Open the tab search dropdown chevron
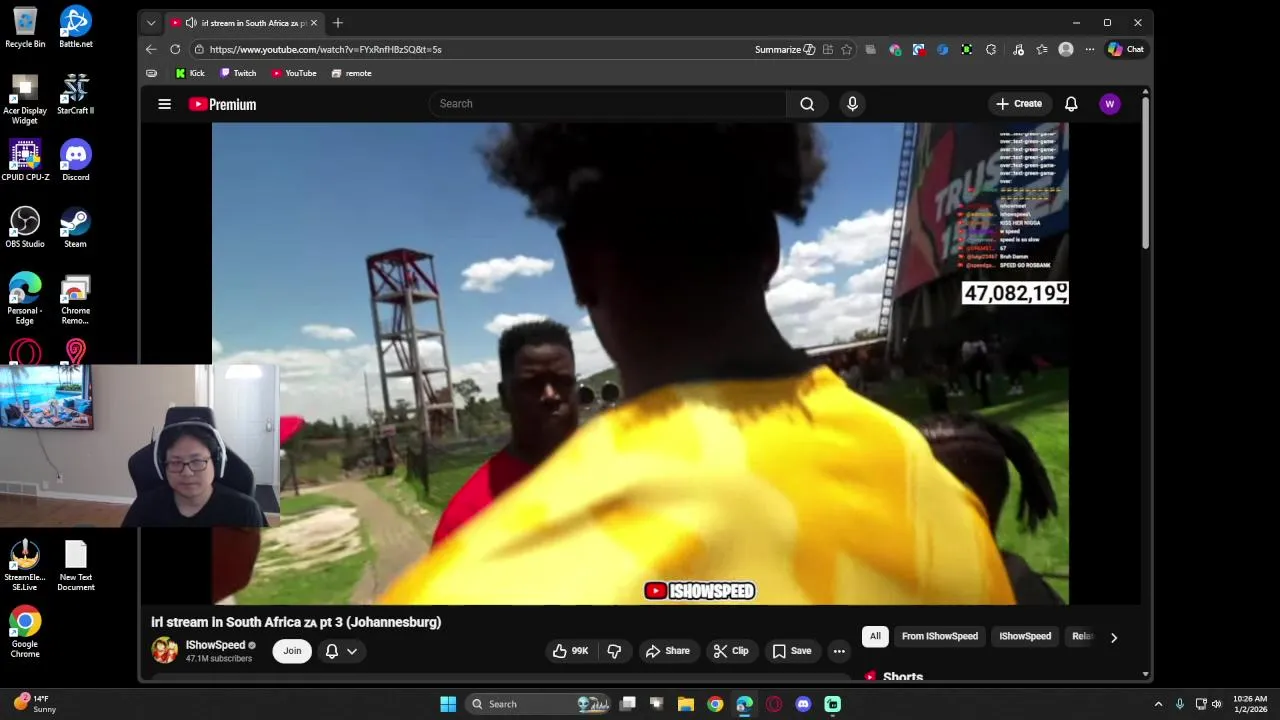 (151, 23)
